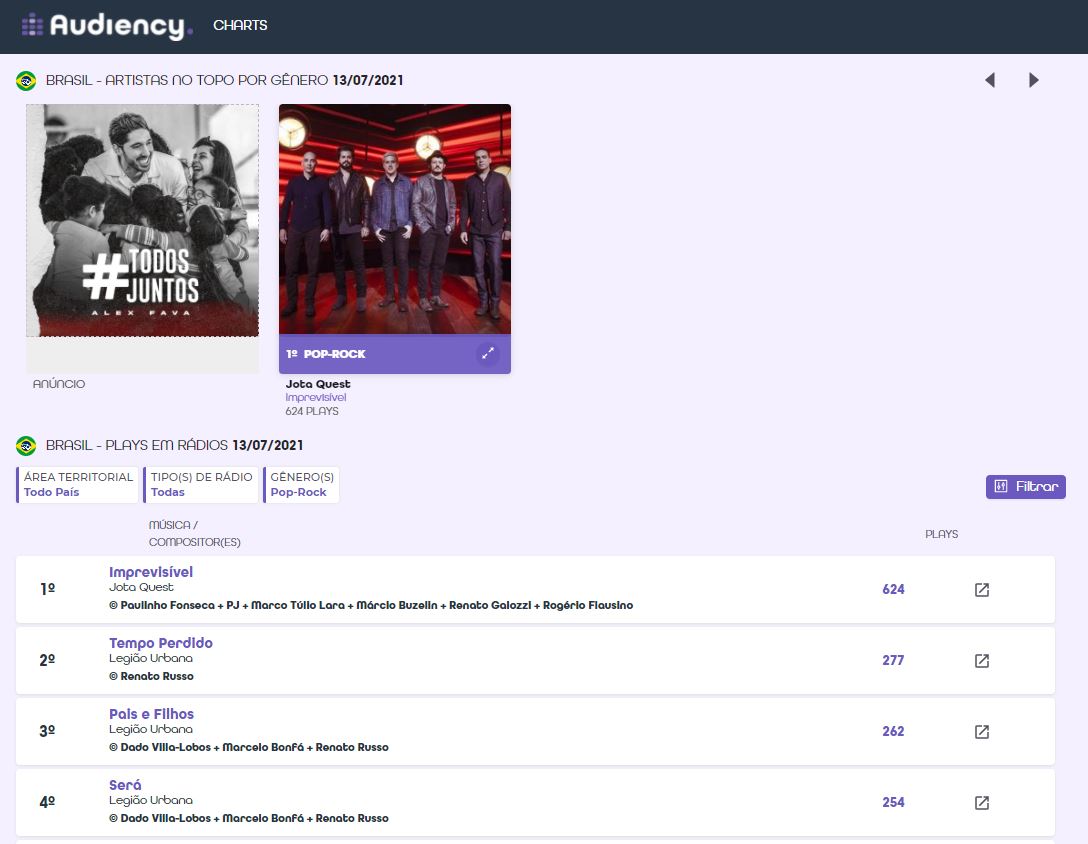Click Jota Quest artist in first ranking row
Screen dimensions: 1088x844
141,587
